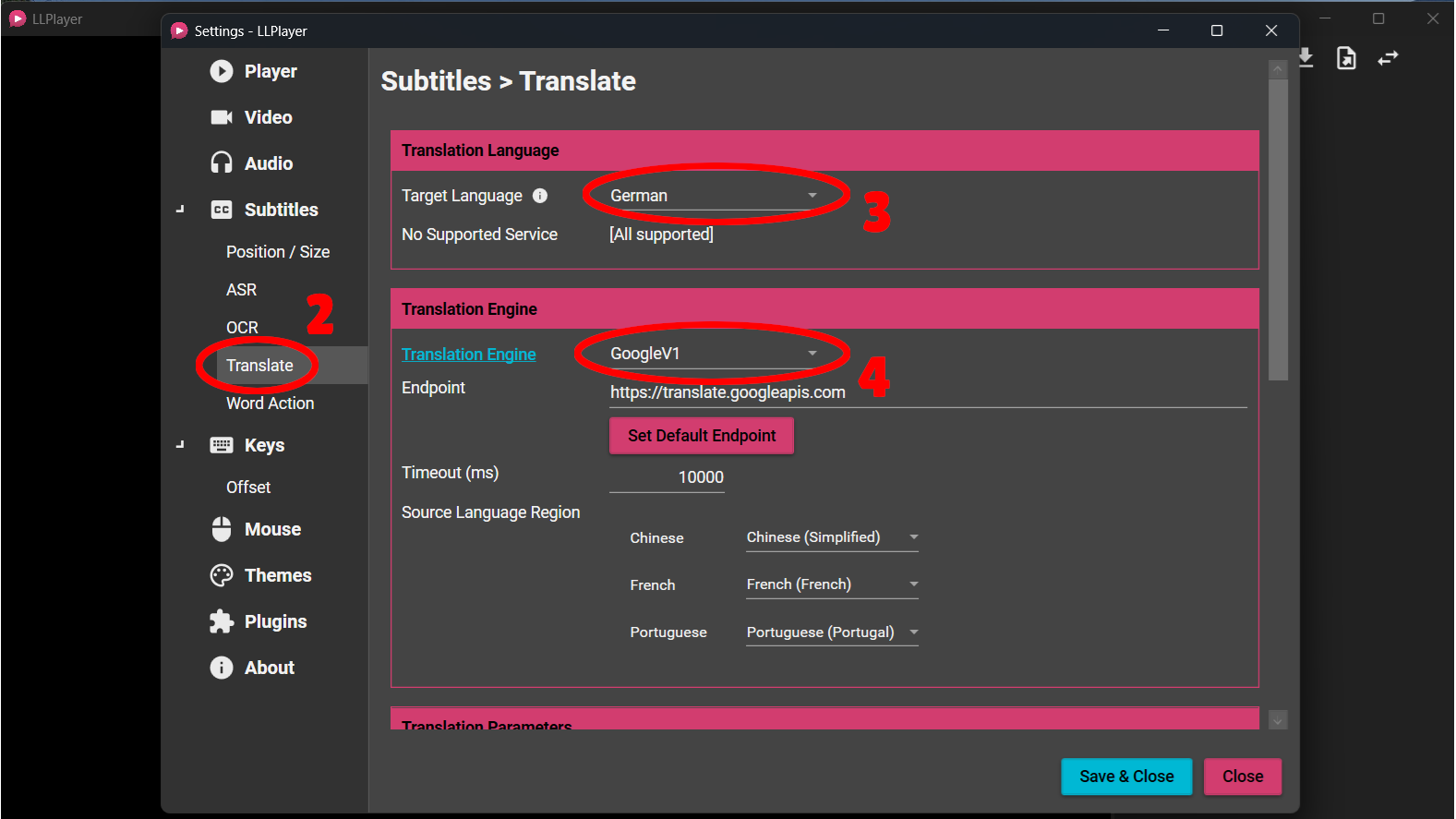The image size is (1456, 819).
Task: Click the pink Close button
Action: coord(1243,777)
